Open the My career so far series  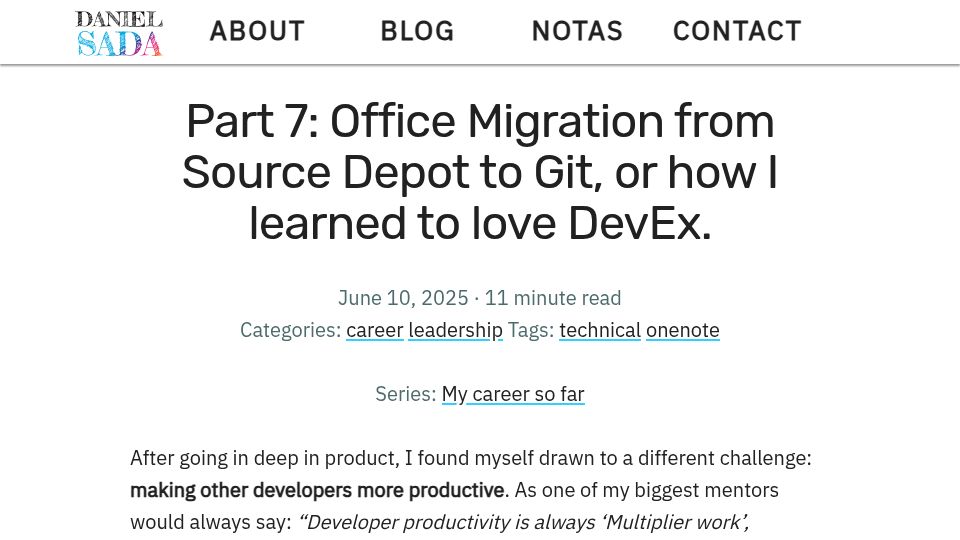click(513, 394)
